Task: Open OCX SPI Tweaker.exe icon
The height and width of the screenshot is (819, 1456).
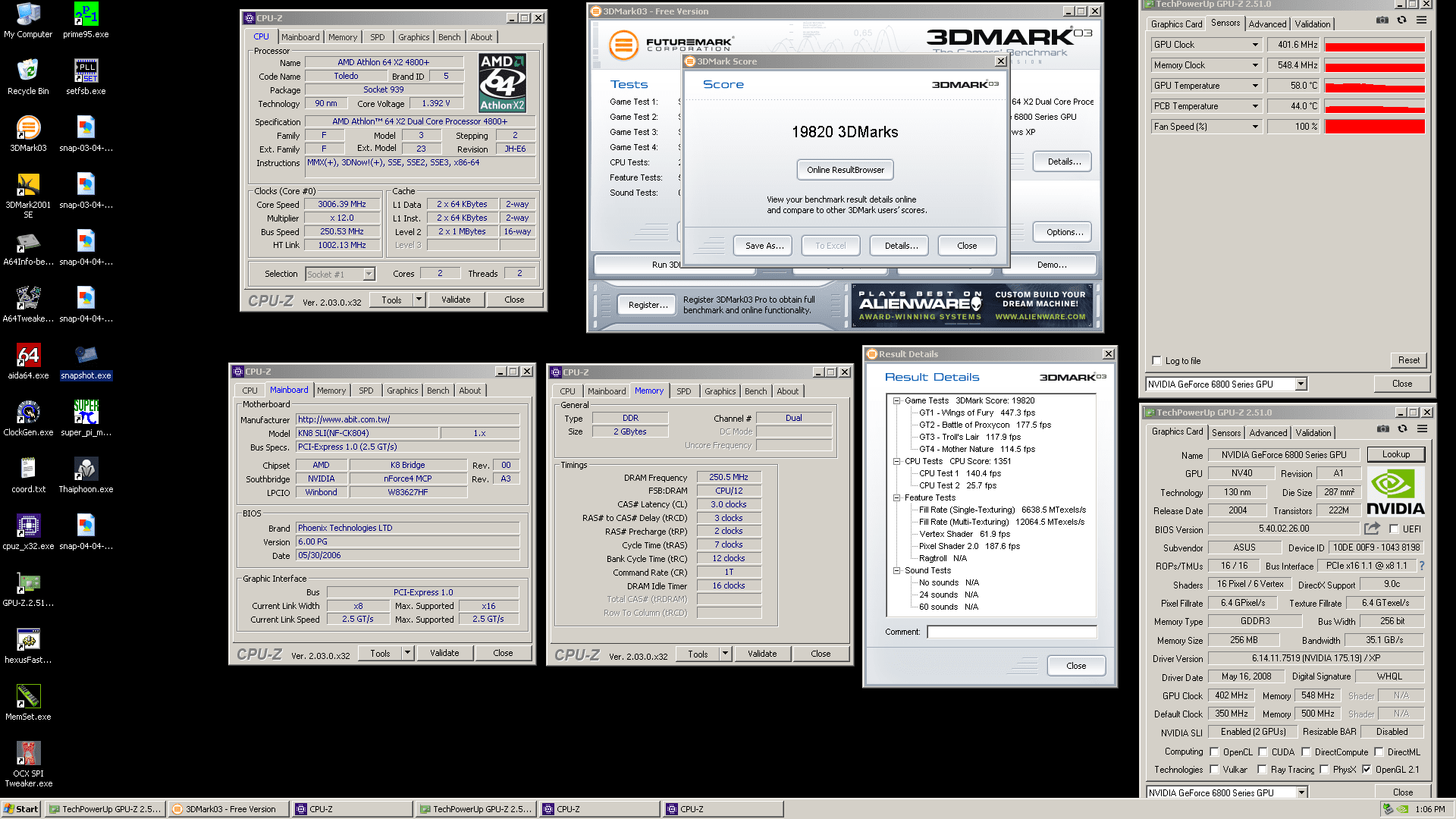Action: (28, 764)
